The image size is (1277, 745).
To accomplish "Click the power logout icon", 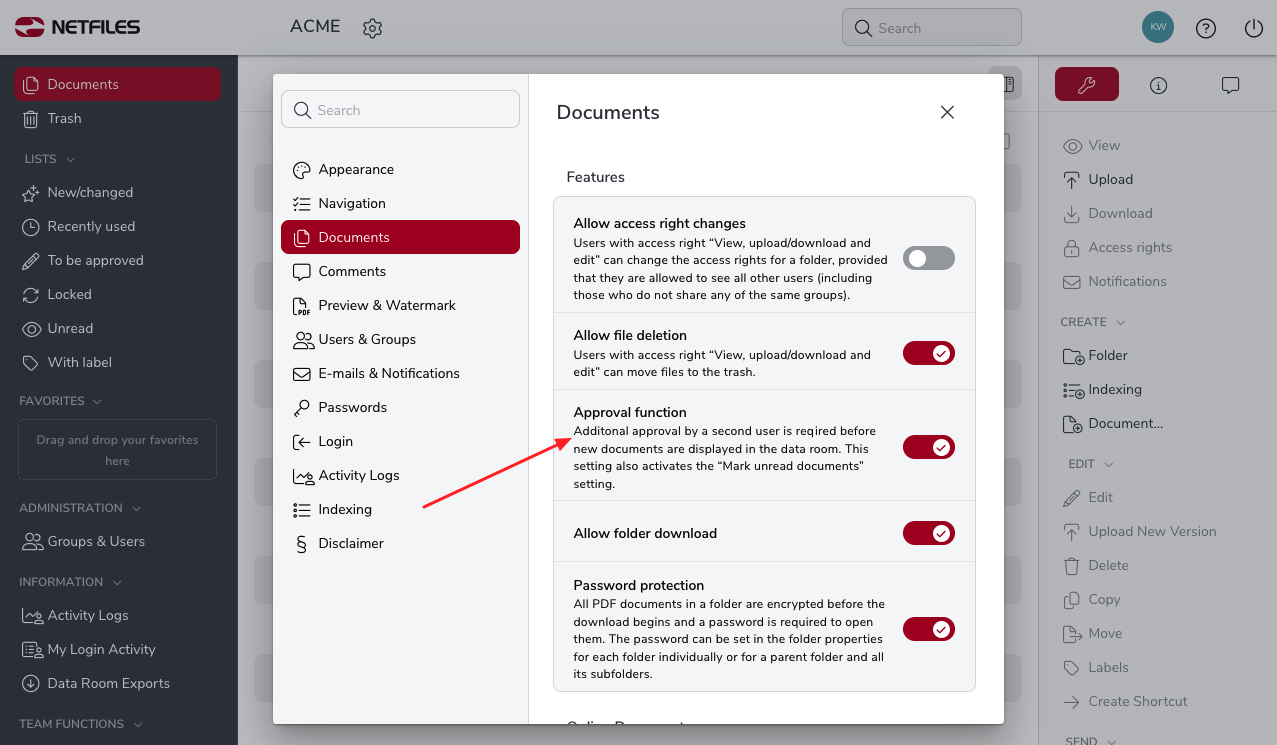I will 1254,29.
